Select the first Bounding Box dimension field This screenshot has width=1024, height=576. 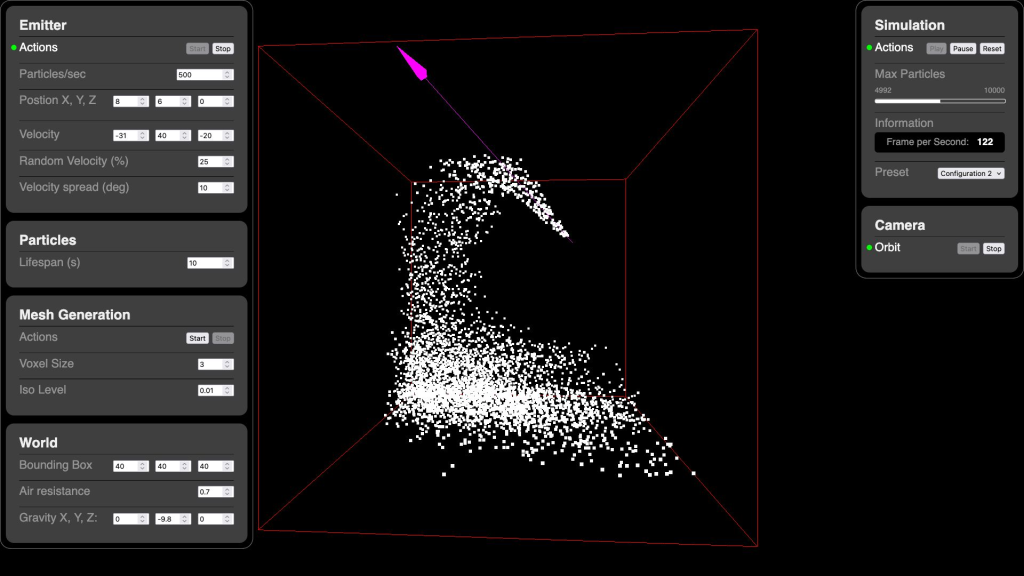coord(125,467)
